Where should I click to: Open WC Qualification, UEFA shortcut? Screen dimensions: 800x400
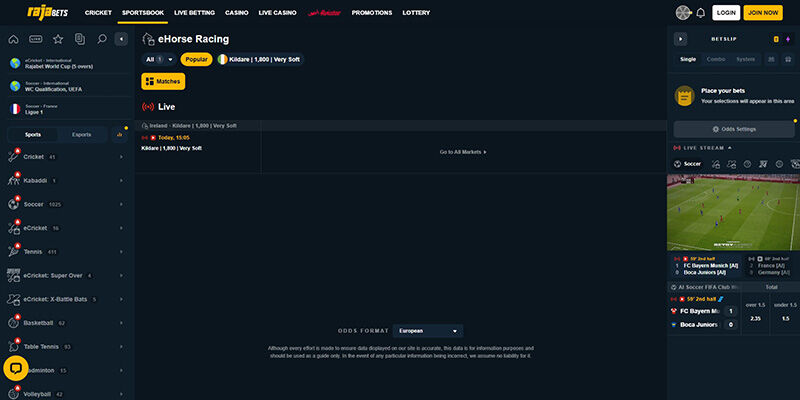pos(67,86)
